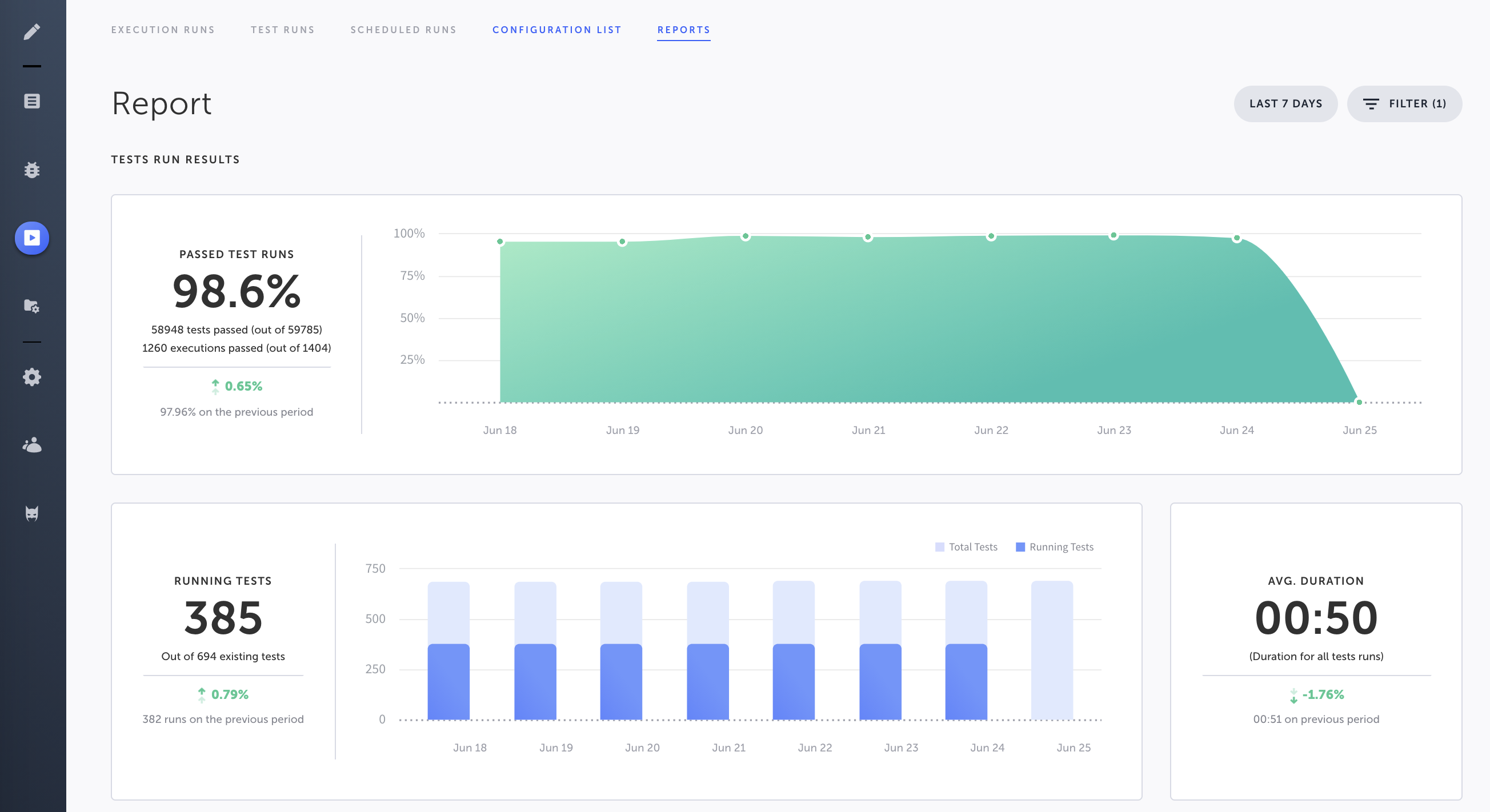Select the blue play runs icon

pyautogui.click(x=32, y=238)
